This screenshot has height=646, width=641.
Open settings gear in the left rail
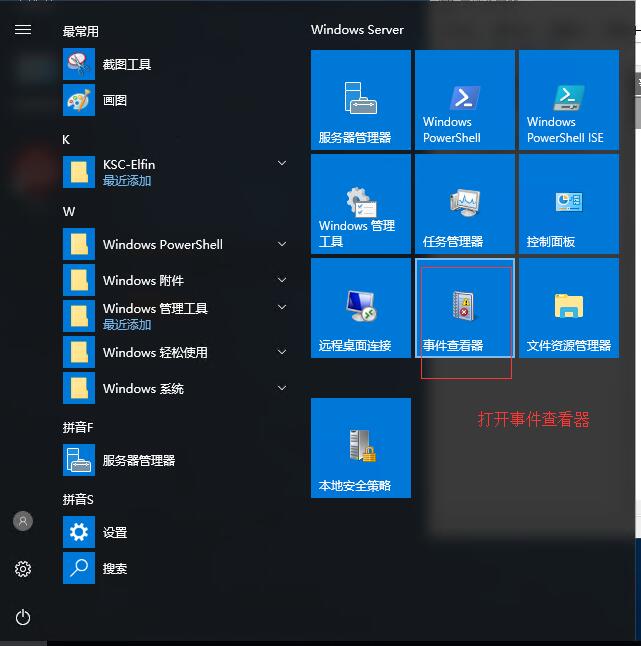[x=23, y=569]
